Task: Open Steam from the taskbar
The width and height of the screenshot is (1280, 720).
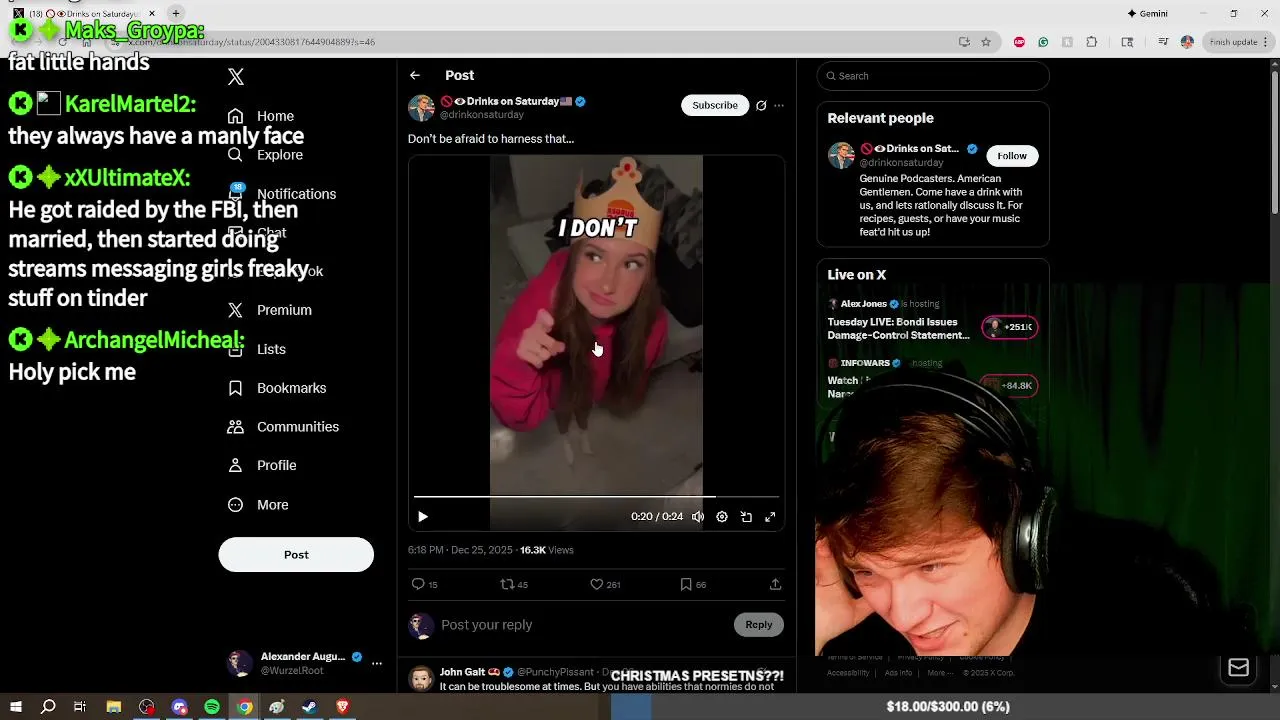Action: 310,707
